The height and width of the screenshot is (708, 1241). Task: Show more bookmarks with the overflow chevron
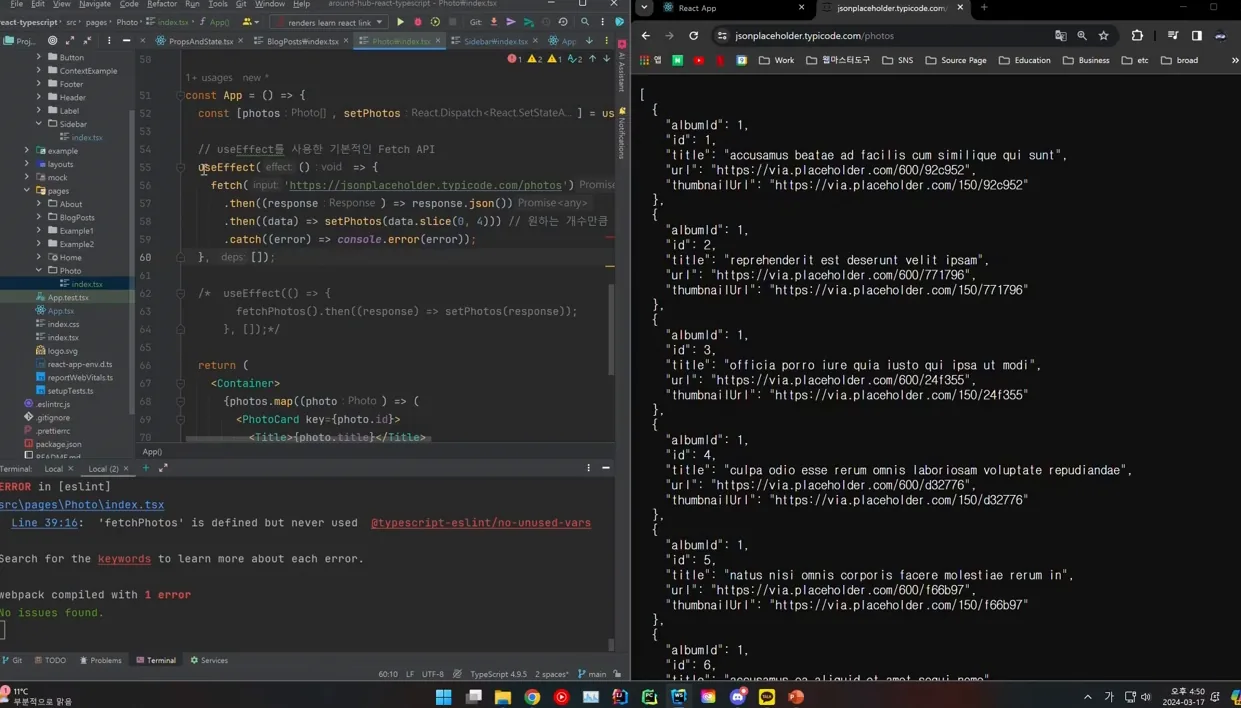pos(1234,60)
